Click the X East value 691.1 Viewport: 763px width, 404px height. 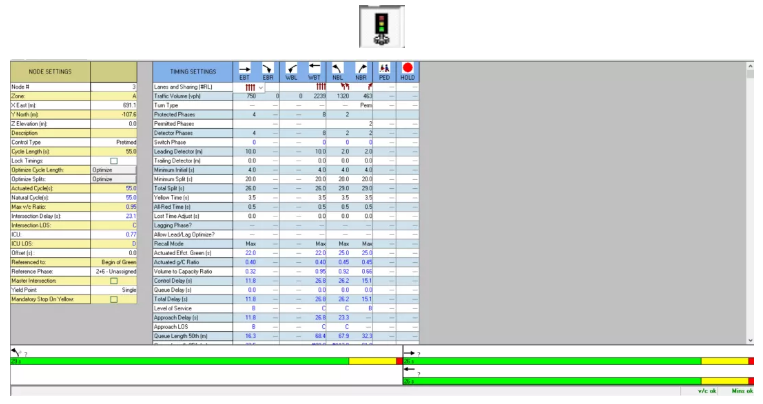[113, 105]
